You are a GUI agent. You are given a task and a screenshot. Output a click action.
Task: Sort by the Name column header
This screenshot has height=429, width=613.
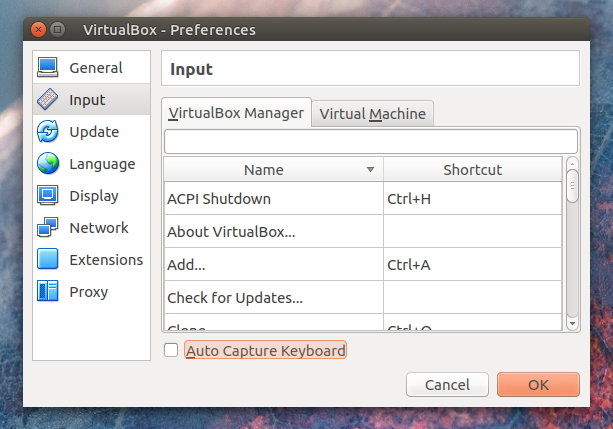(x=273, y=170)
